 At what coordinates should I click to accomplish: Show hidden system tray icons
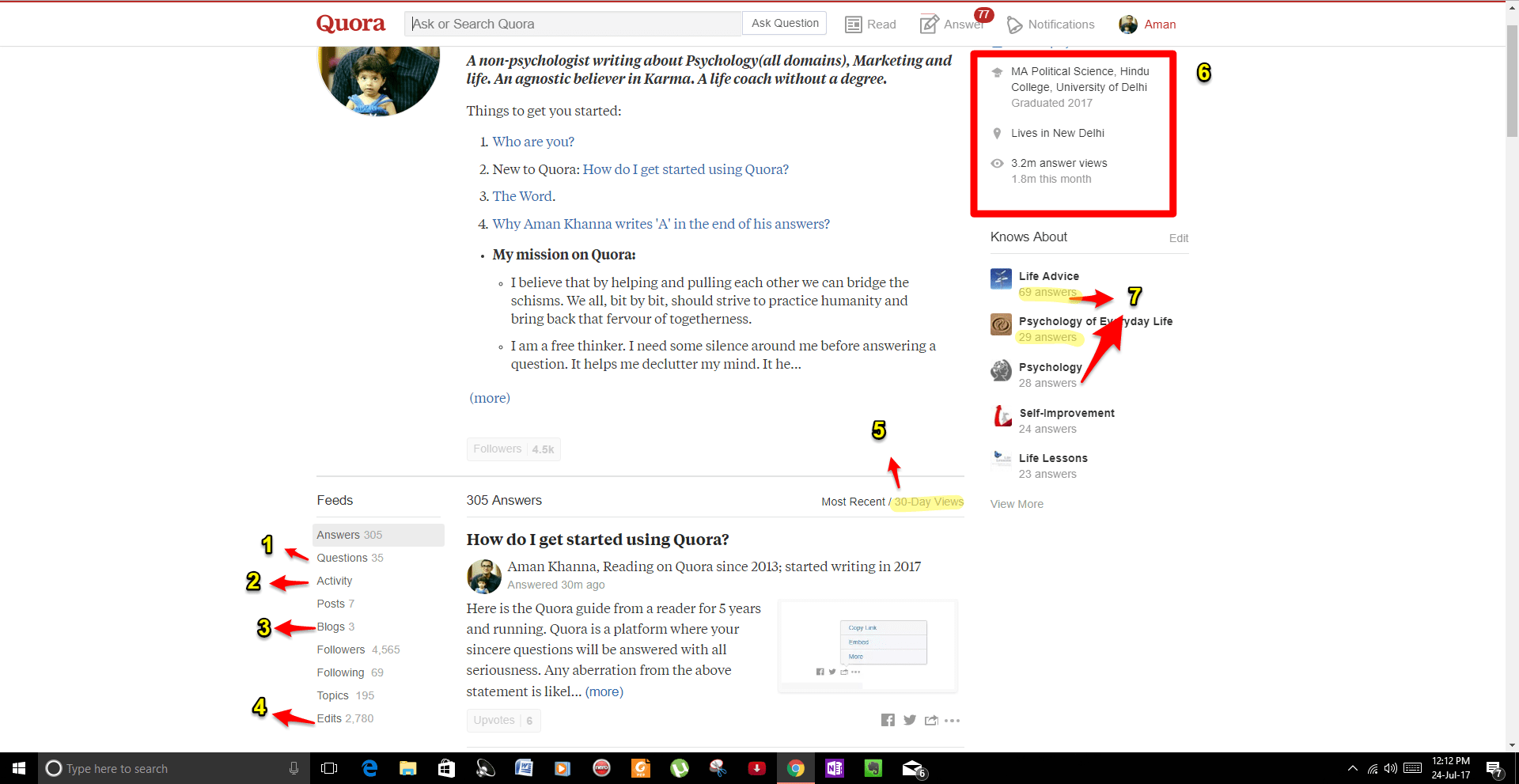click(x=1352, y=768)
